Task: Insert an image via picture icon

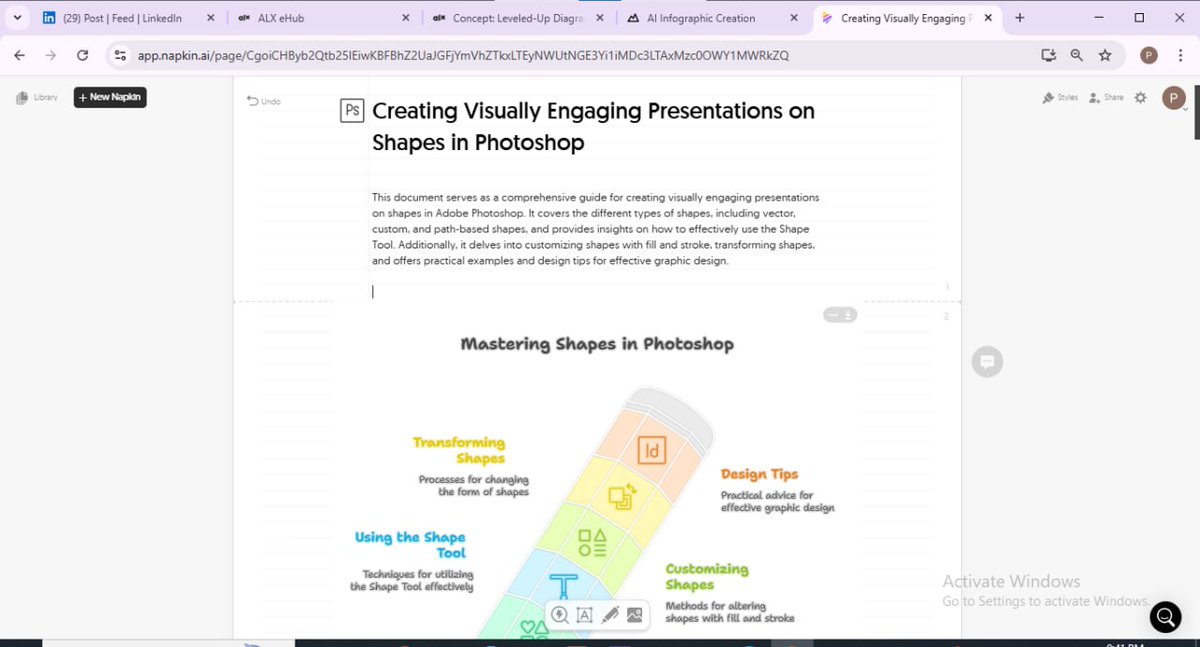Action: [634, 615]
